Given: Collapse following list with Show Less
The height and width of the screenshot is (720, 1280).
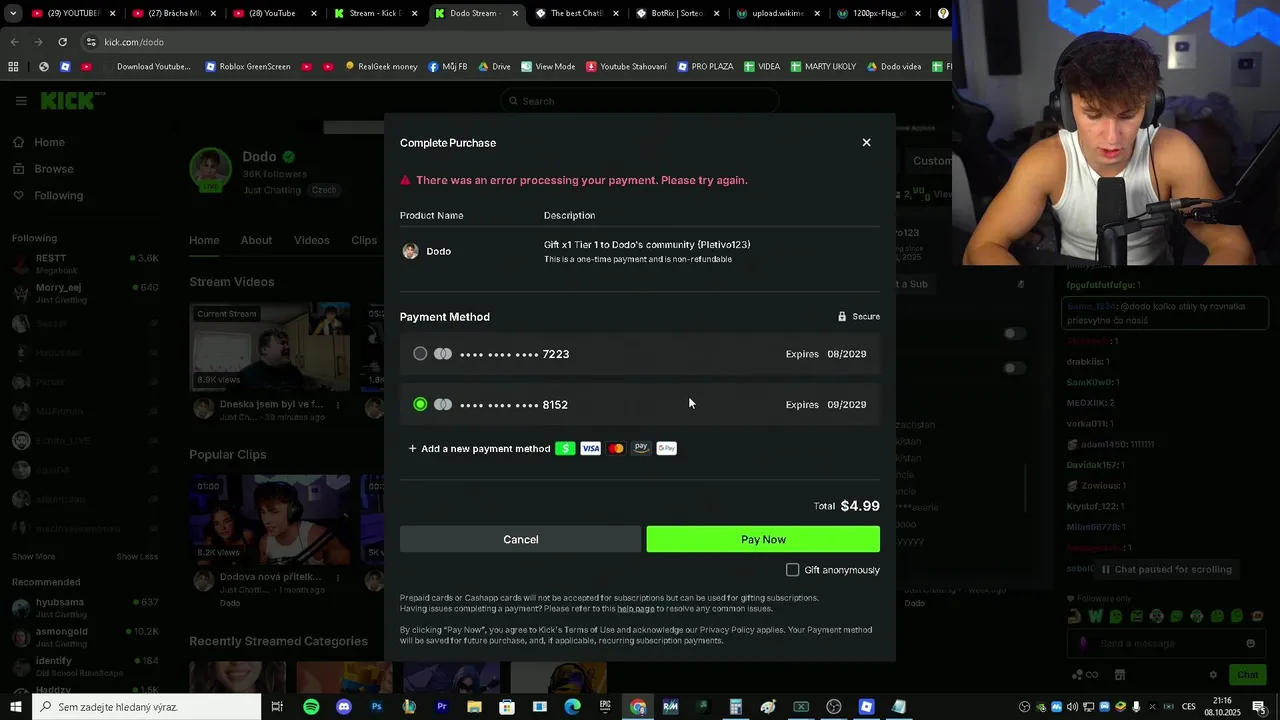Looking at the screenshot, I should [x=137, y=557].
